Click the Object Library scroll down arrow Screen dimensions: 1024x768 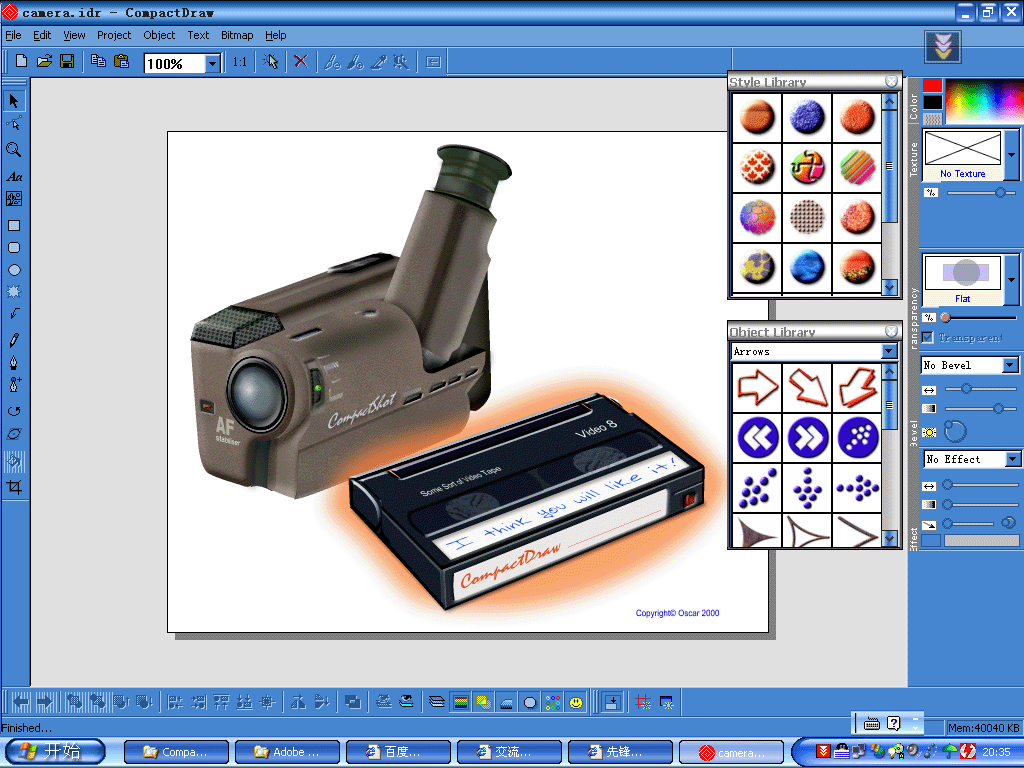(x=889, y=538)
